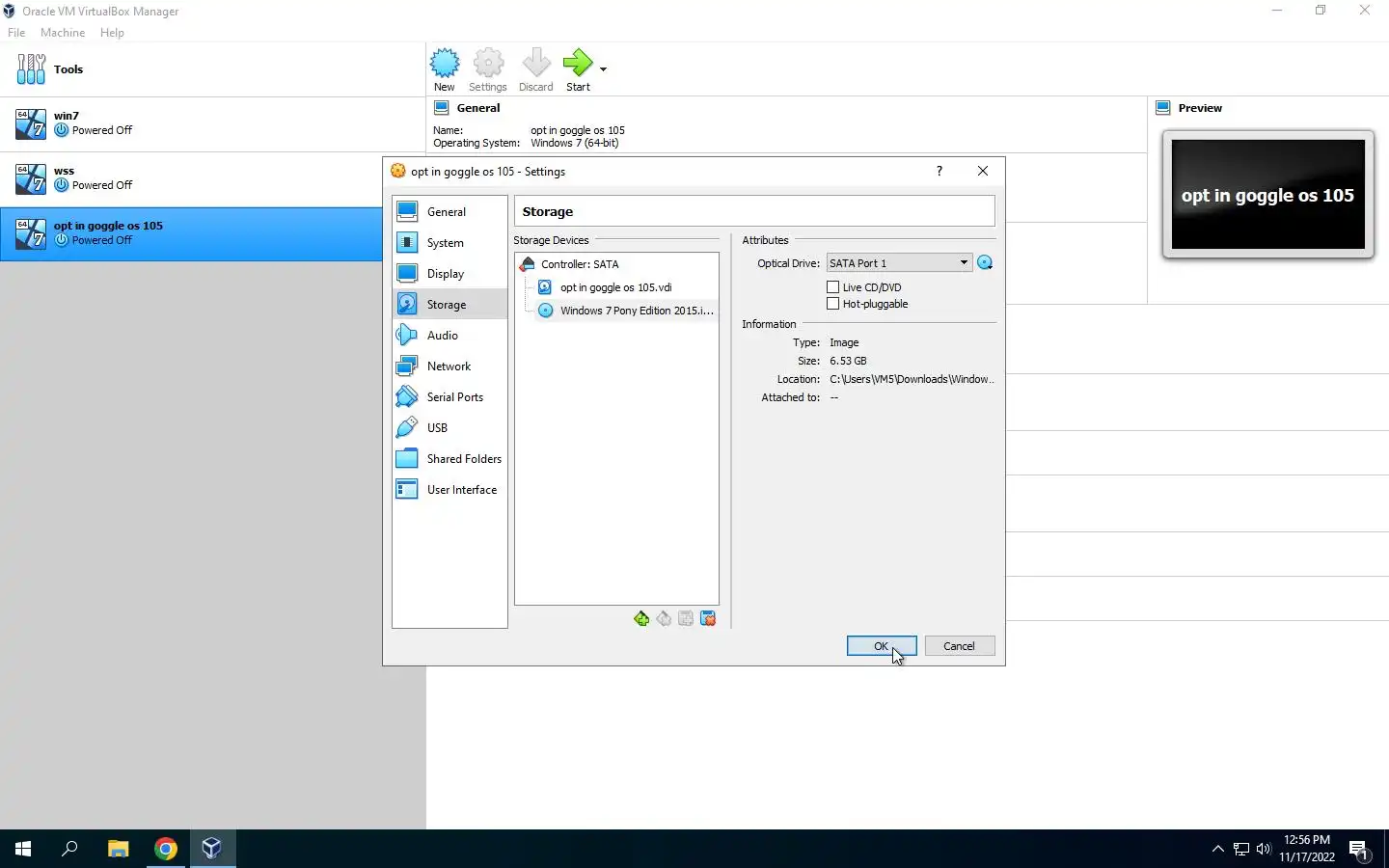Open the Serial Ports settings category
The height and width of the screenshot is (868, 1389).
click(x=449, y=397)
